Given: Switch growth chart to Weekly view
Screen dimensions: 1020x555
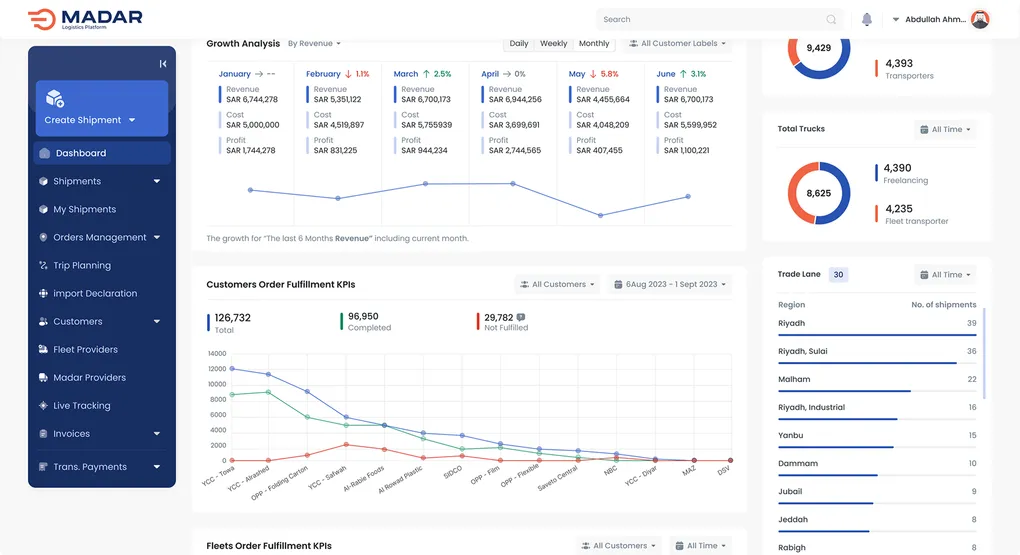Looking at the screenshot, I should pyautogui.click(x=553, y=44).
